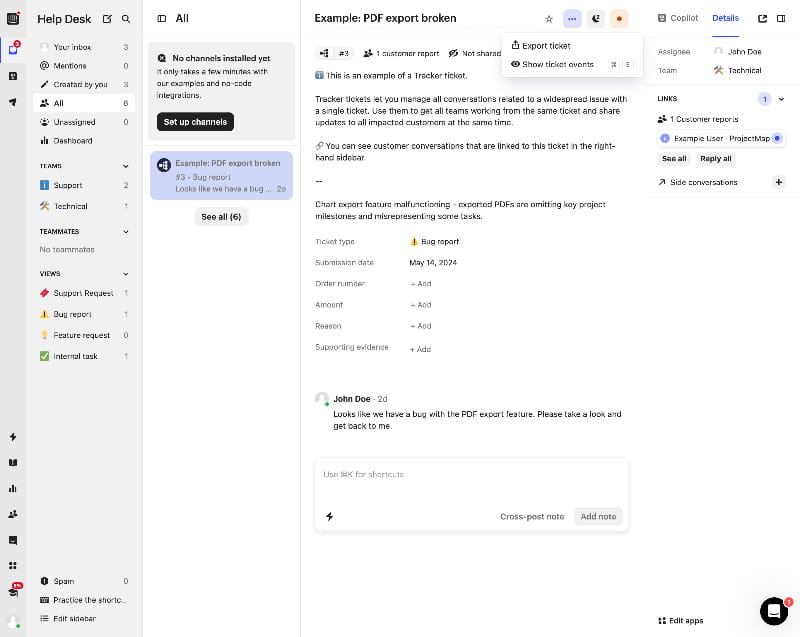Open the Reports bar chart rail icon
The width and height of the screenshot is (800, 637).
13,489
